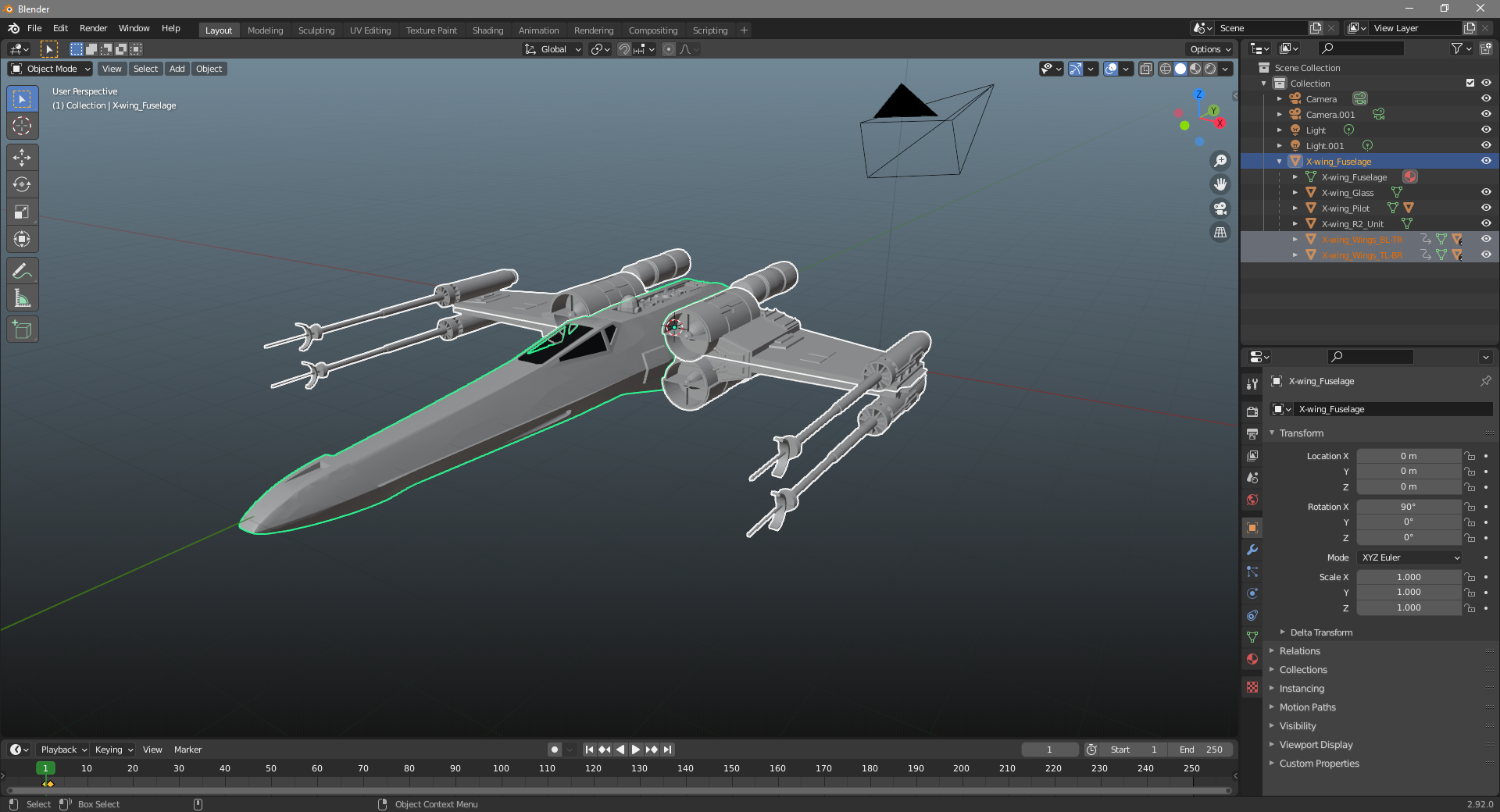Expand the Custom Properties section
1500x812 pixels.
pyautogui.click(x=1319, y=764)
